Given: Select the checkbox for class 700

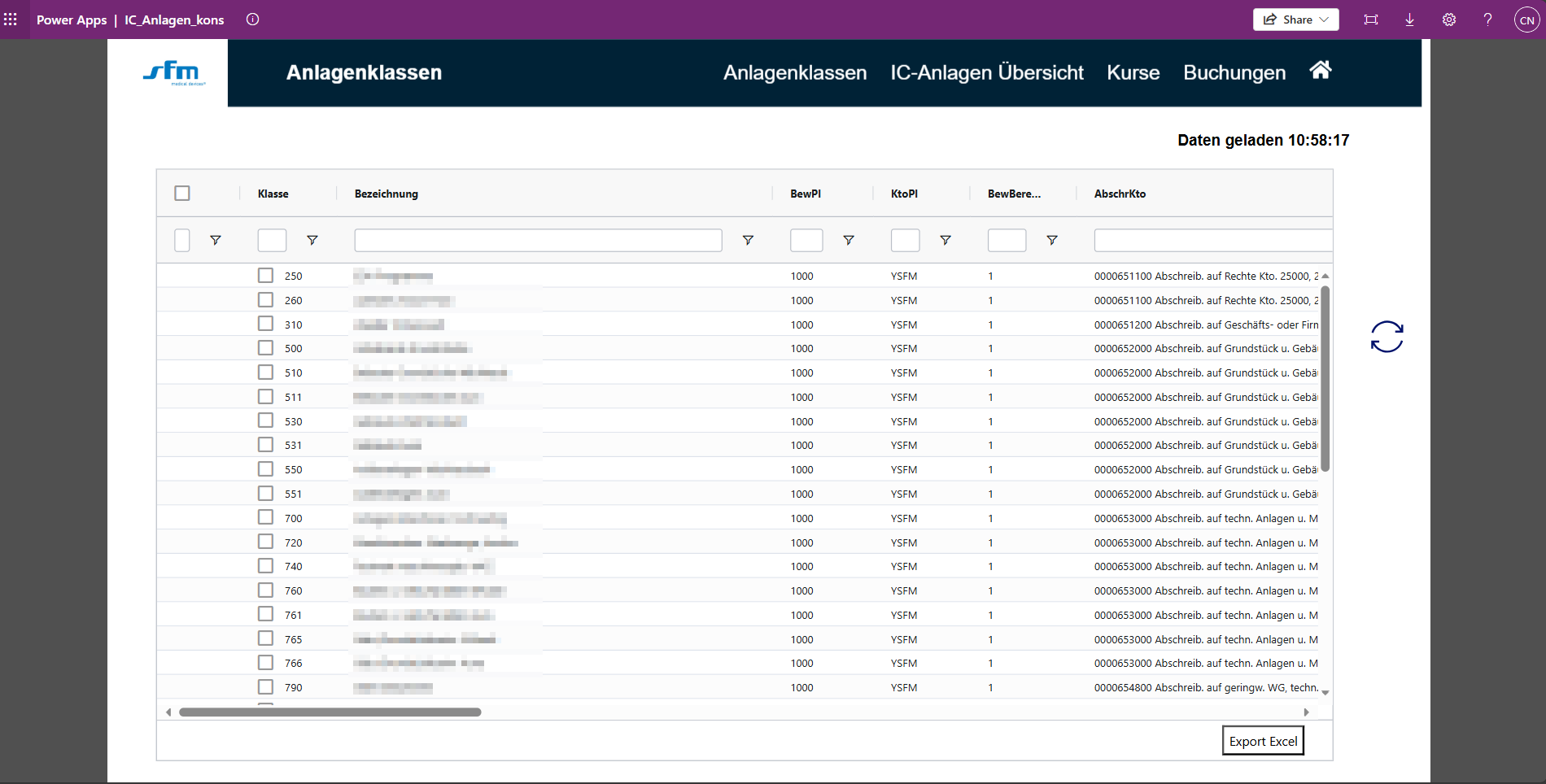Looking at the screenshot, I should point(266,517).
